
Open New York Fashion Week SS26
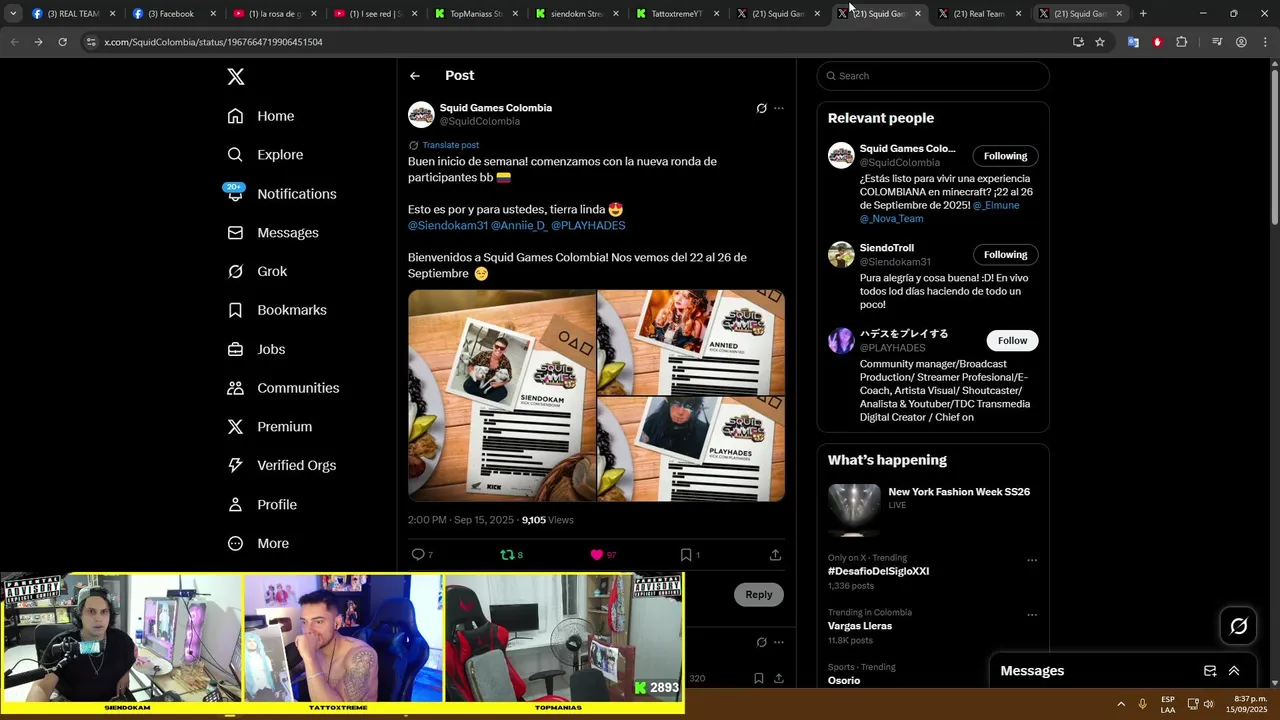[x=933, y=511]
